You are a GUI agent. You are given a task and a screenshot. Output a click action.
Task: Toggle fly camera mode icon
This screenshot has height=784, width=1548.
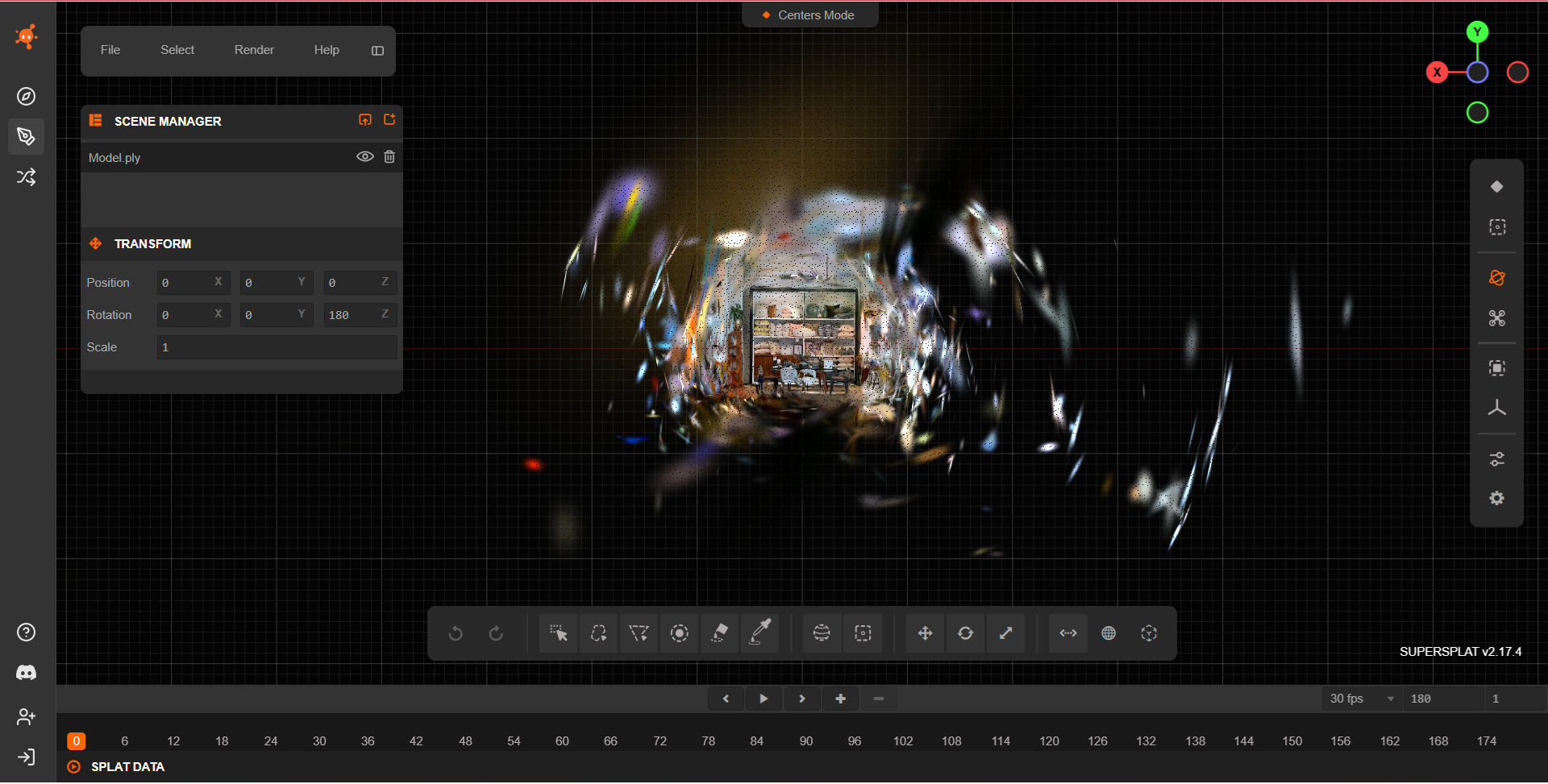point(1496,318)
